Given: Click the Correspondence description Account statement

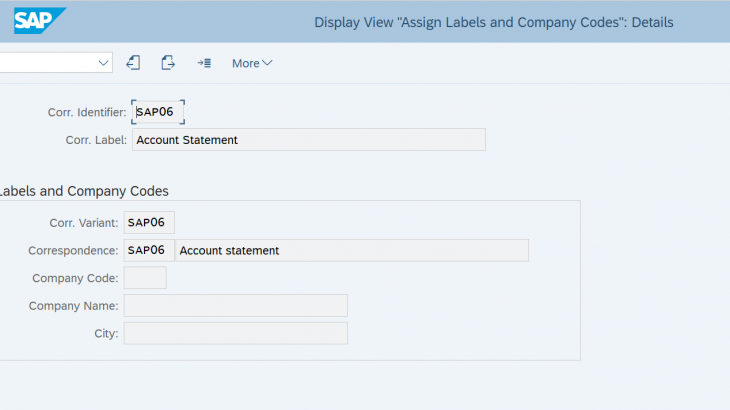Looking at the screenshot, I should pyautogui.click(x=352, y=250).
